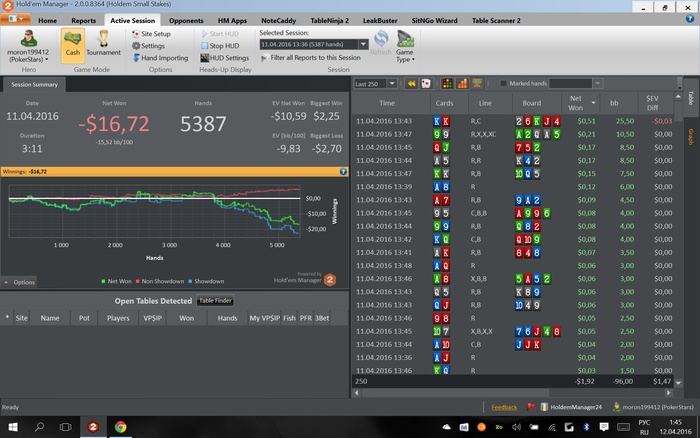Open the NoteCaddy tab

point(279,21)
